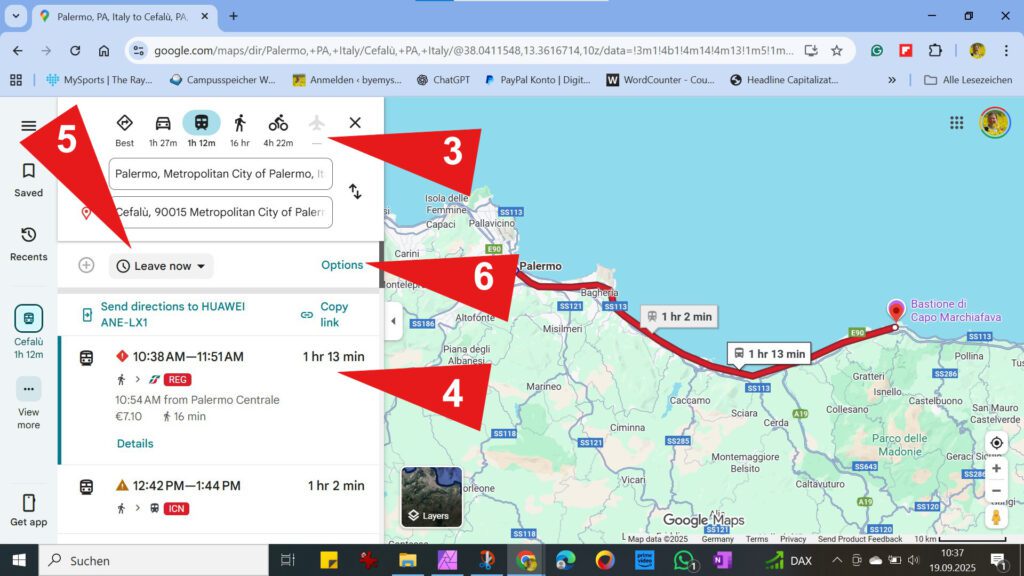Click the Show Your Location crosshair icon
Screen dimensions: 1024x576
point(996,442)
